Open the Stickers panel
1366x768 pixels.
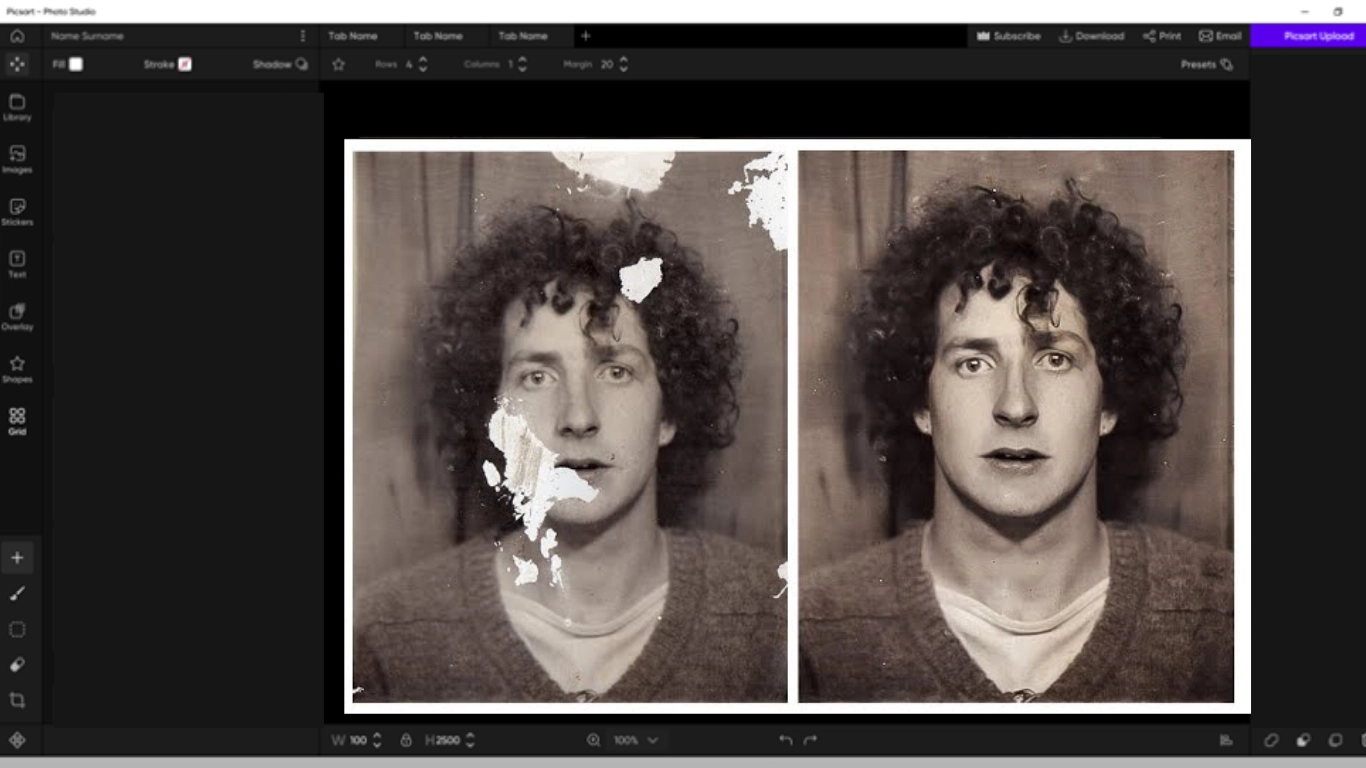click(x=17, y=212)
